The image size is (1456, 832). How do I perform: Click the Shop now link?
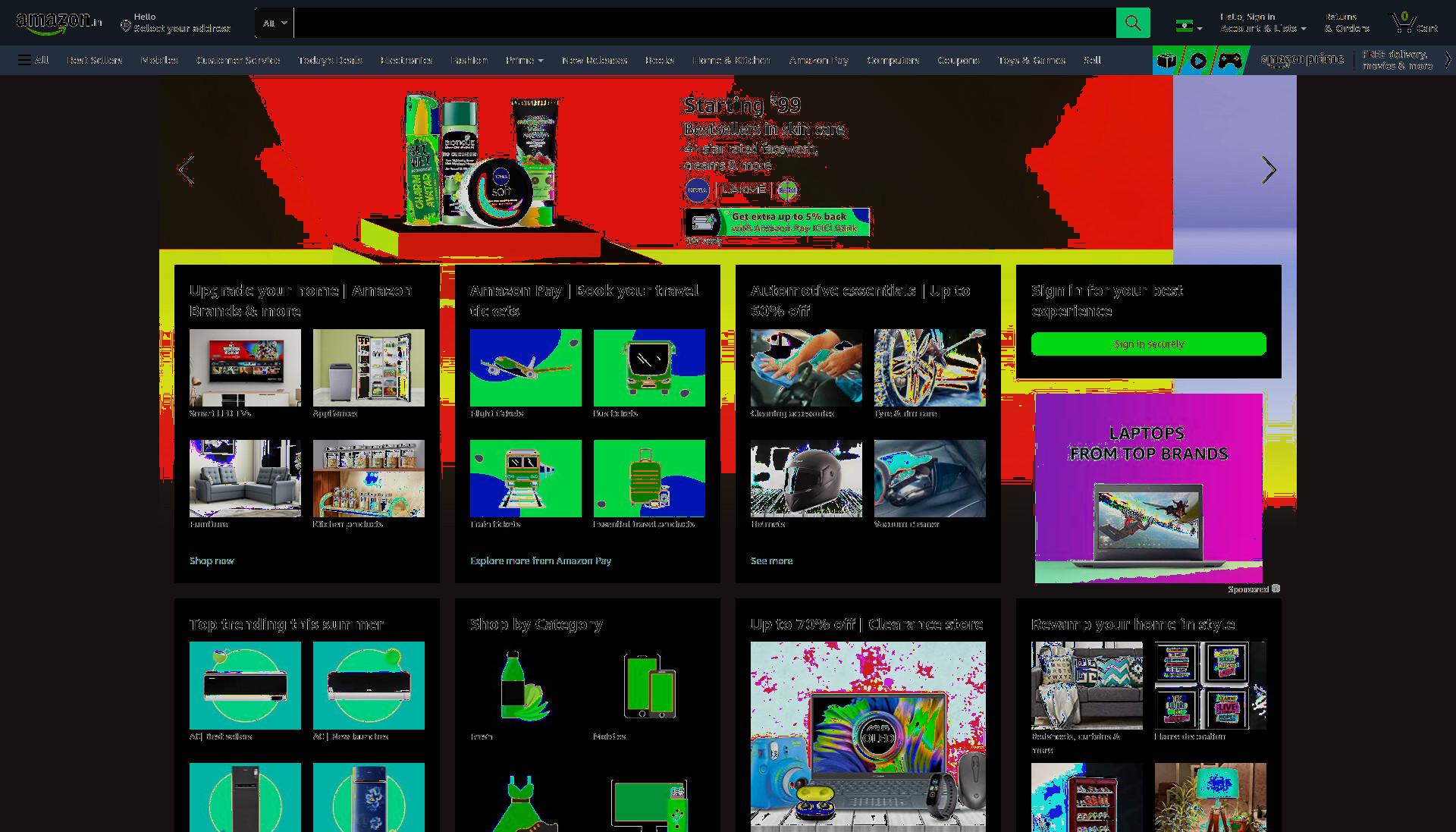click(212, 560)
